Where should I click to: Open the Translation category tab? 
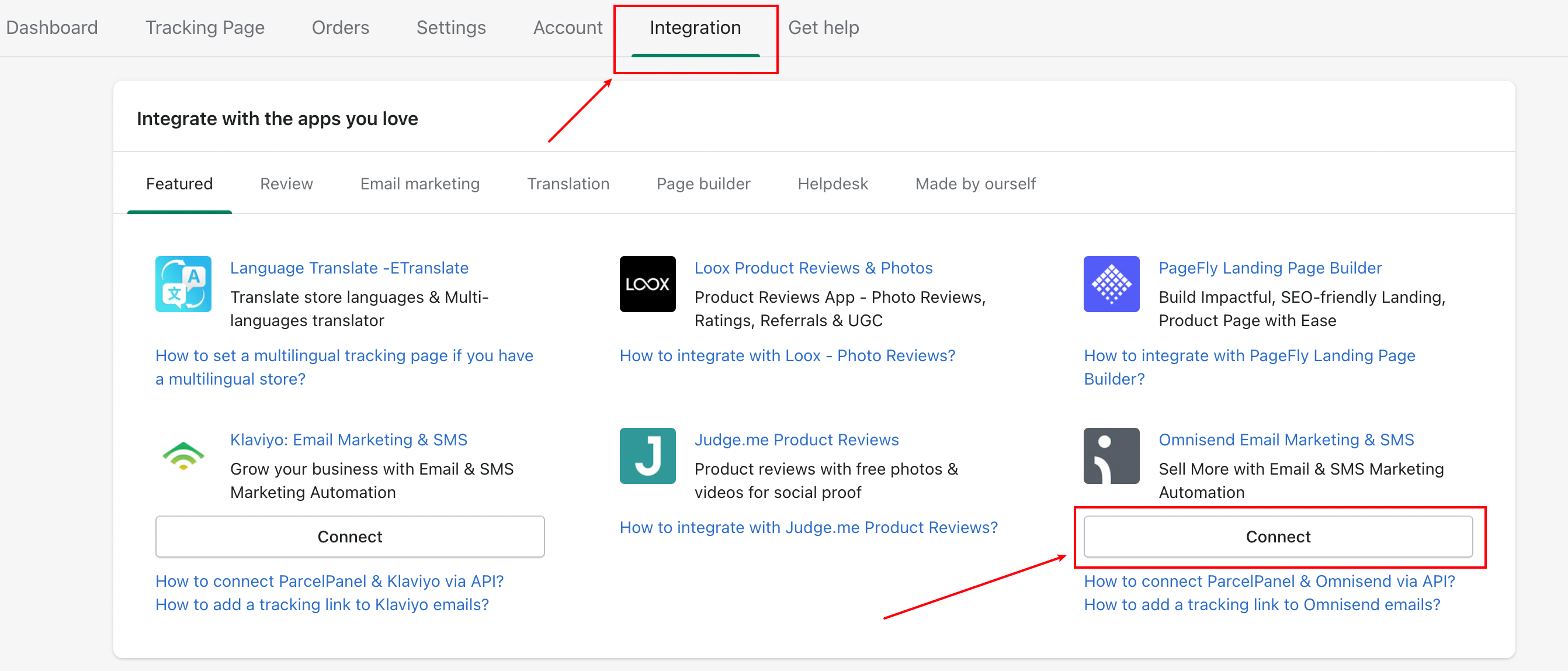(568, 184)
